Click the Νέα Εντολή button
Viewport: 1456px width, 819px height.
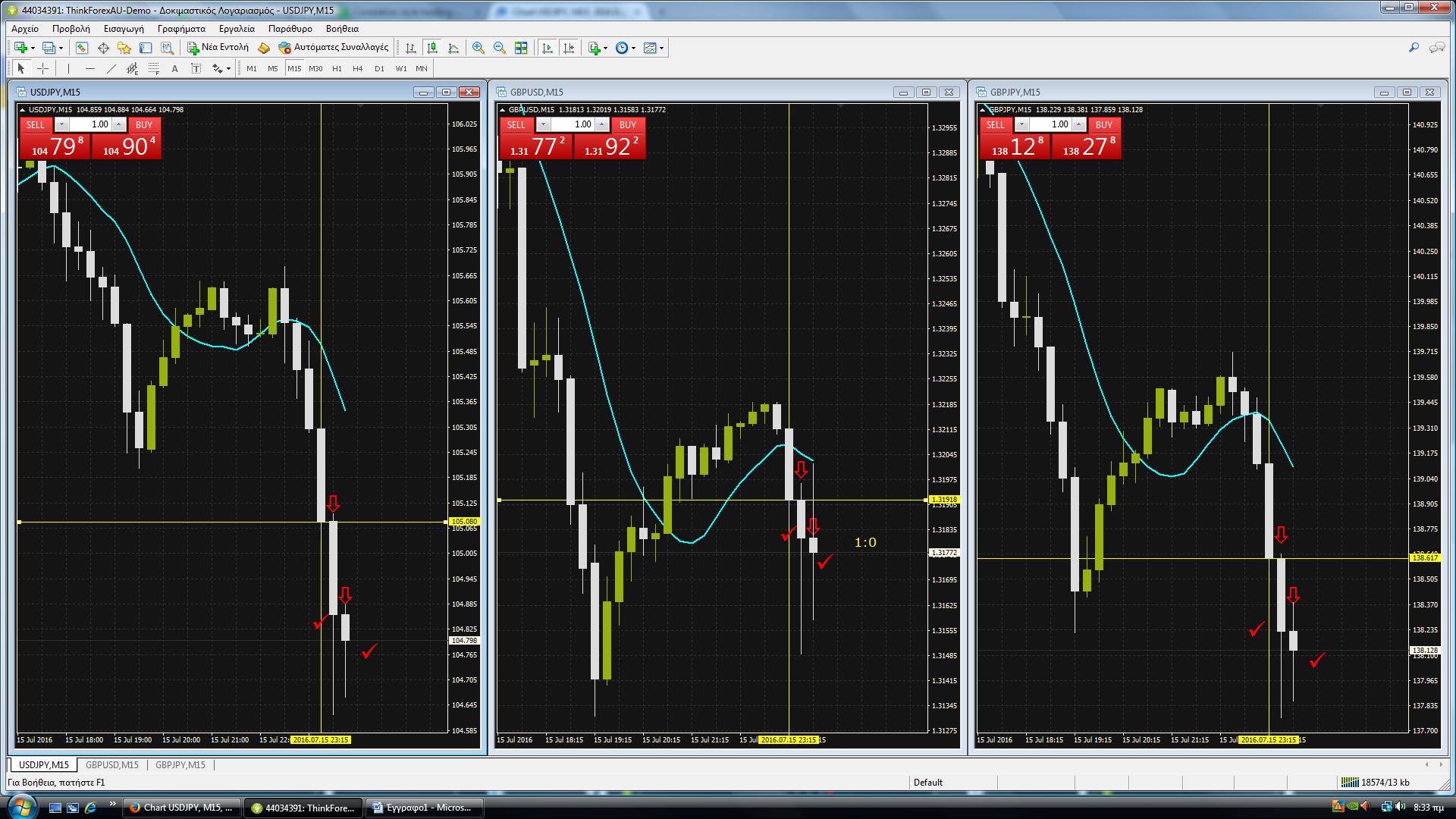(218, 48)
